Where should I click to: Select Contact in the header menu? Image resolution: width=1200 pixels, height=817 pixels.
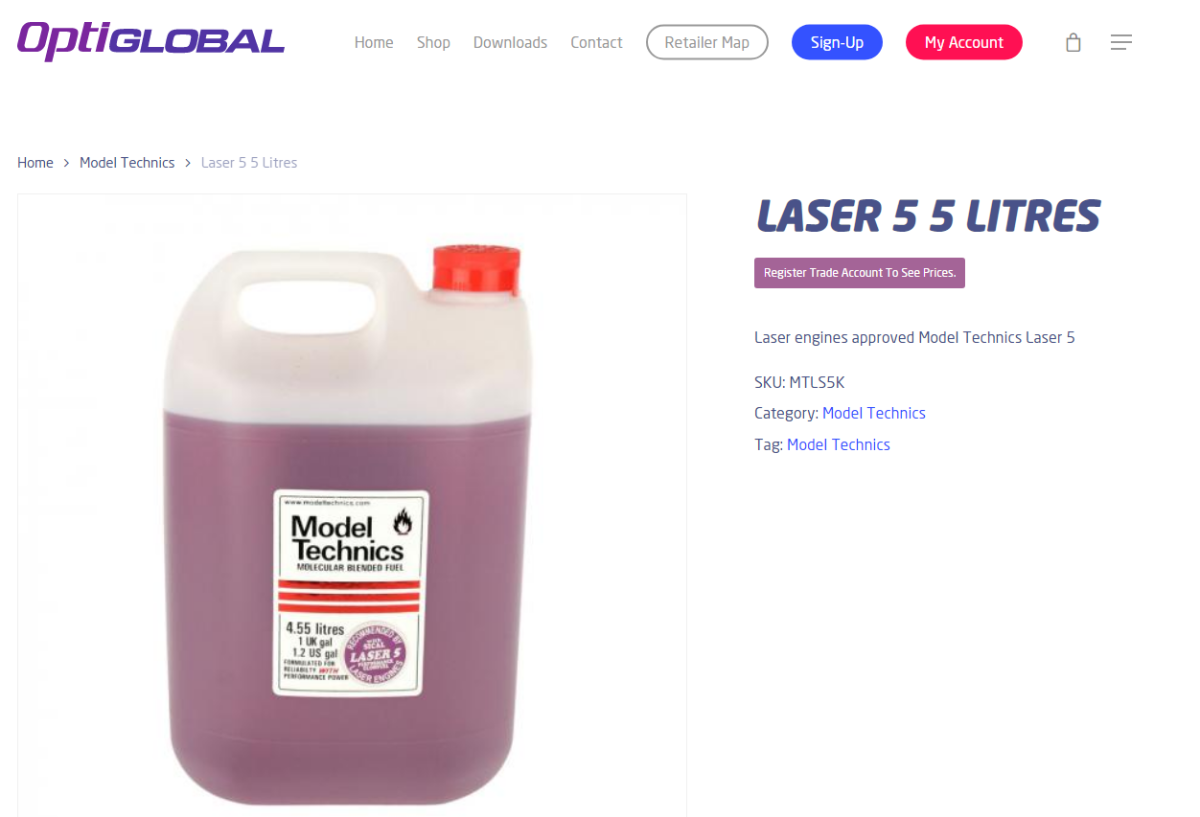click(596, 42)
